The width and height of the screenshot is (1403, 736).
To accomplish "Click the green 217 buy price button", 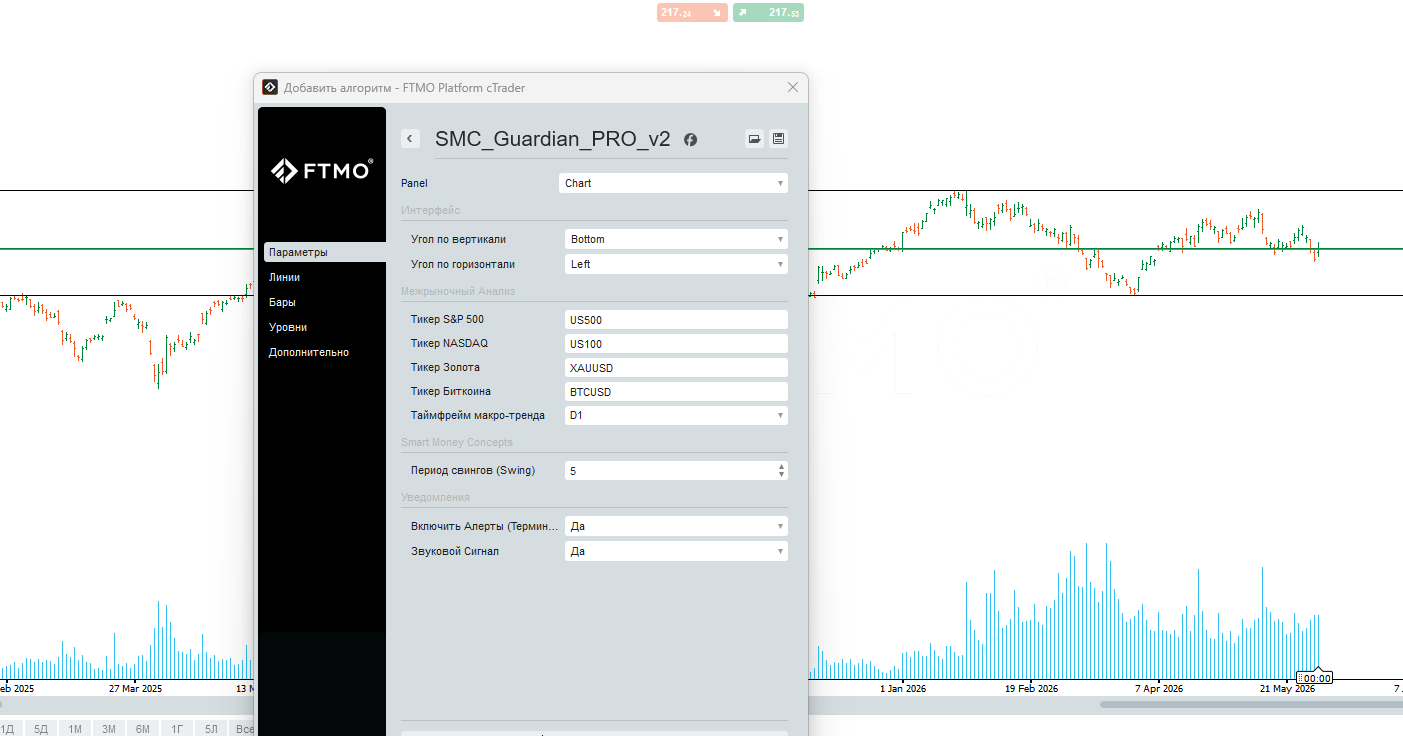I will click(768, 13).
